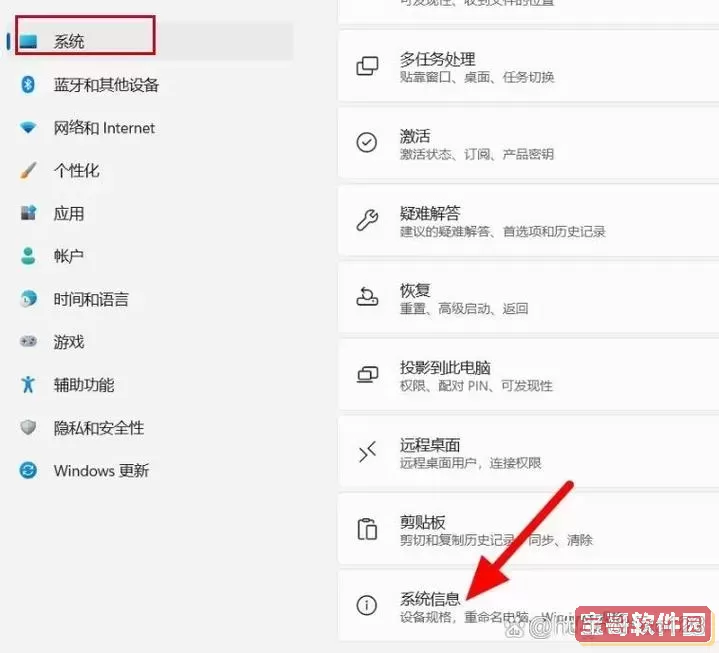
Task: Click the System monitor icon in sidebar
Action: [28, 41]
